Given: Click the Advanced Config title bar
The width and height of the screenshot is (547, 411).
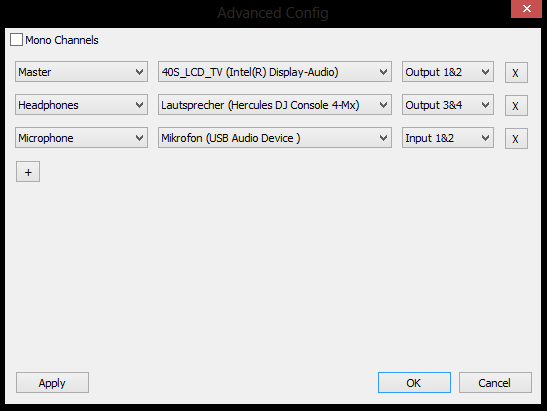Looking at the screenshot, I should 273,13.
